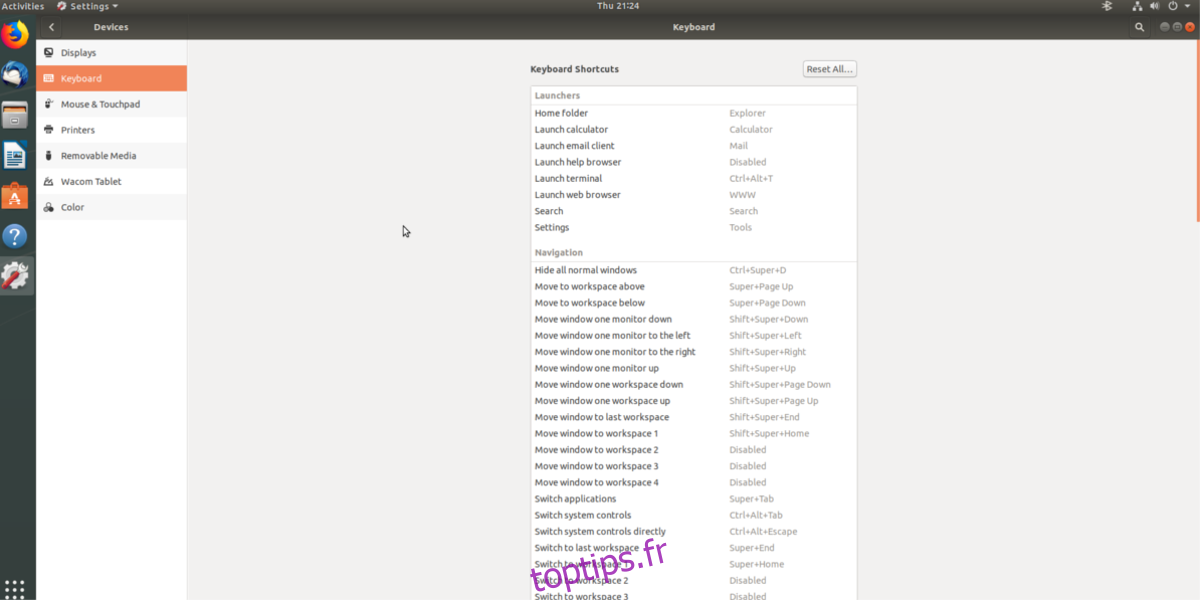Open system power menu in top bar
This screenshot has height=600, width=1200.
1172,6
